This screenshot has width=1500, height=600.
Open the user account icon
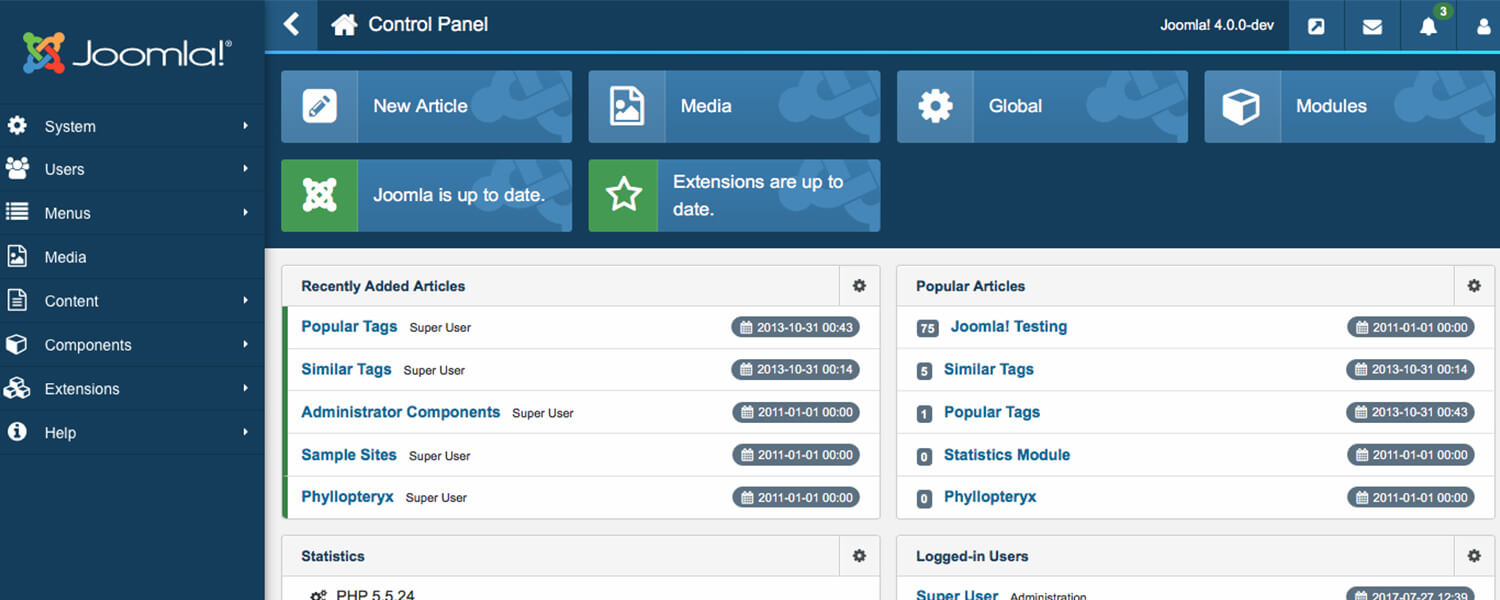click(1484, 27)
